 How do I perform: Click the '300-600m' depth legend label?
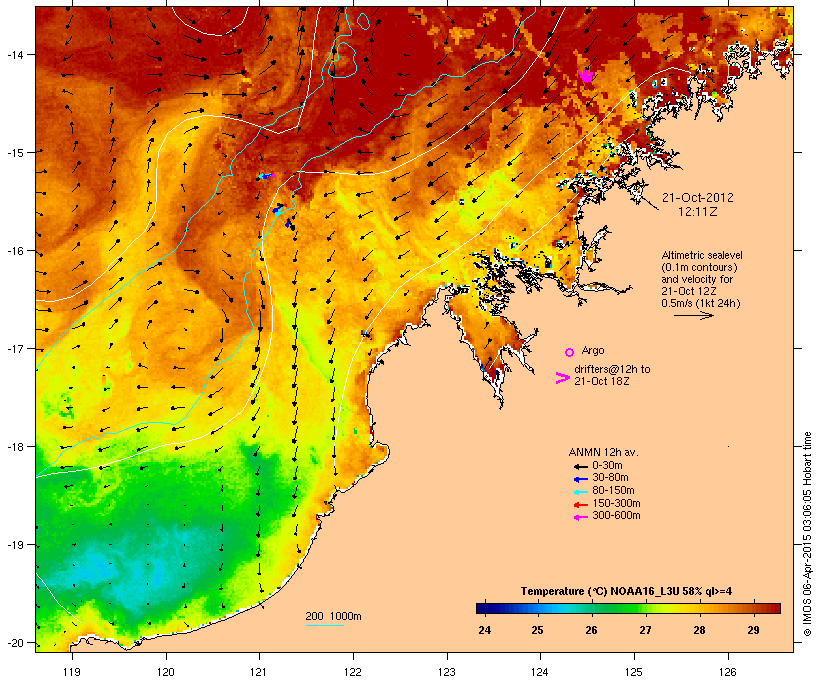tap(616, 516)
